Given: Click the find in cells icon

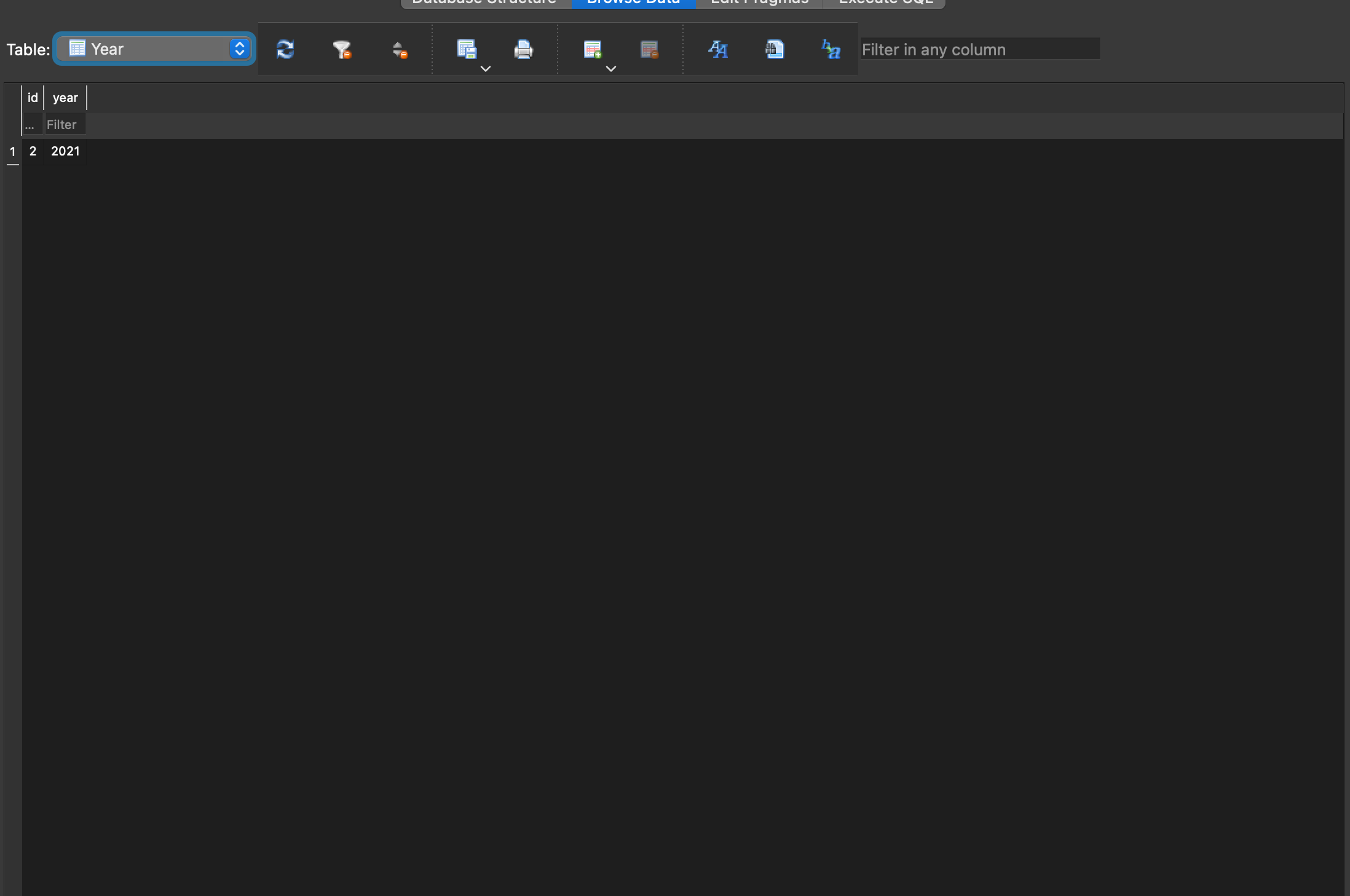Looking at the screenshot, I should [775, 49].
